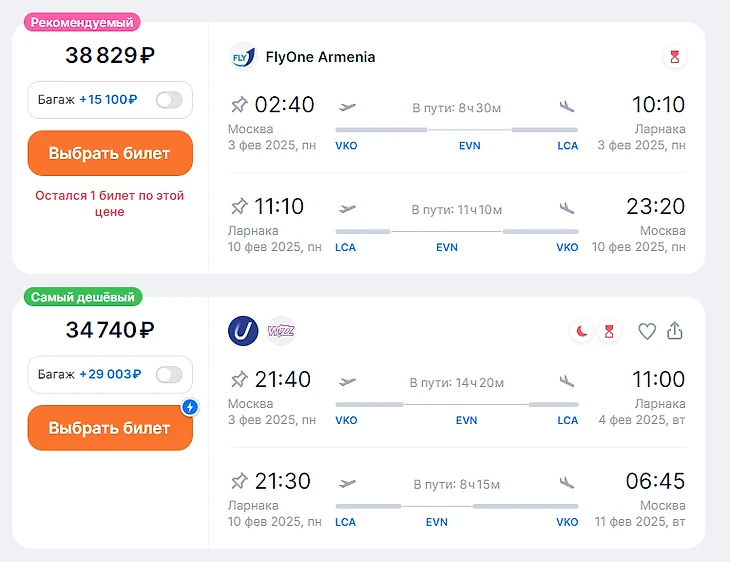Share the 34 740₽ ticket
The image size is (730, 562).
point(675,331)
